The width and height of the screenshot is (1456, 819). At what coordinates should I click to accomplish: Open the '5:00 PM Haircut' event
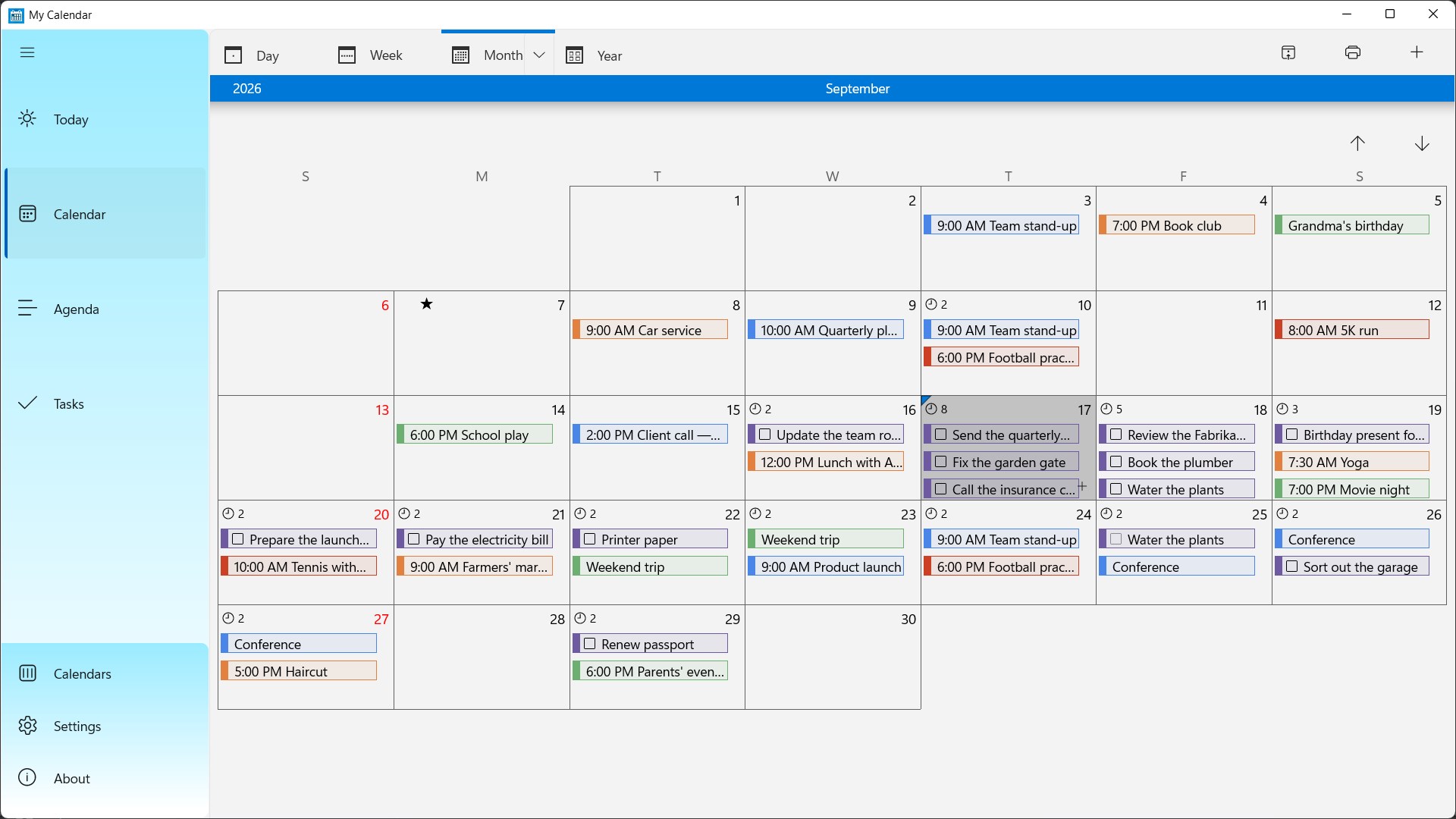pyautogui.click(x=299, y=671)
